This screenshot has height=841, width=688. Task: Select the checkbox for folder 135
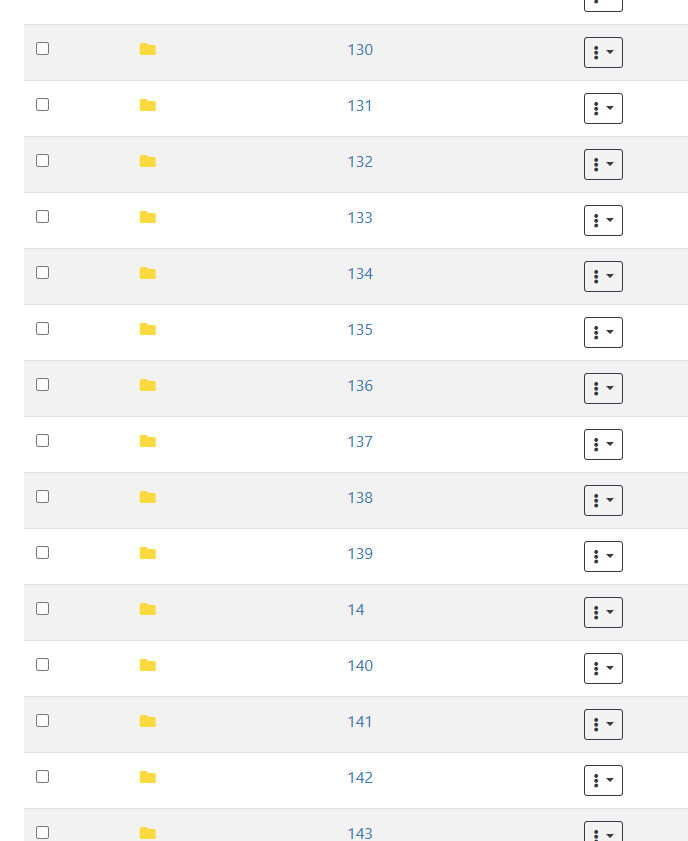coord(42,328)
